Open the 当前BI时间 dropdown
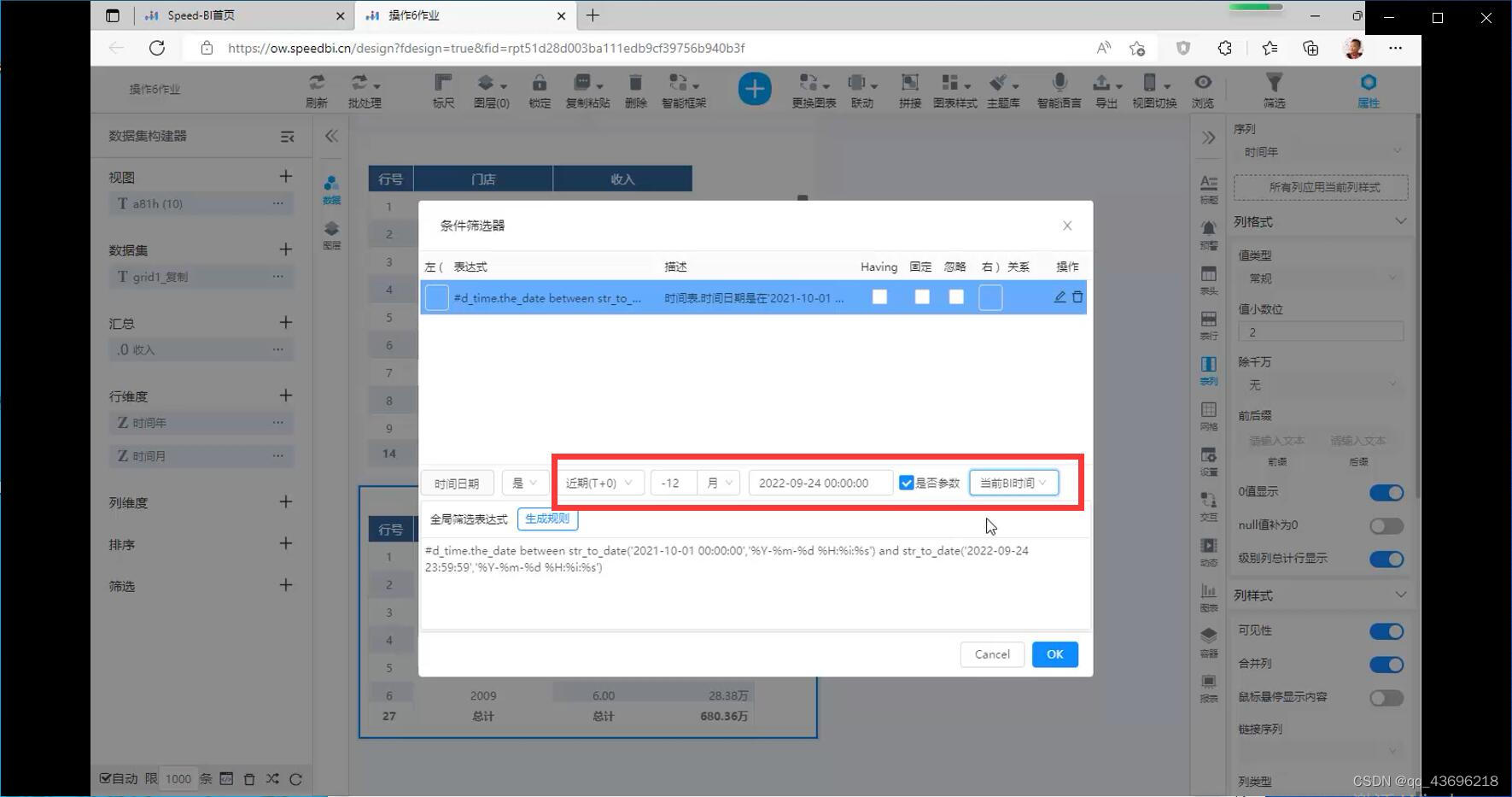 [1013, 483]
